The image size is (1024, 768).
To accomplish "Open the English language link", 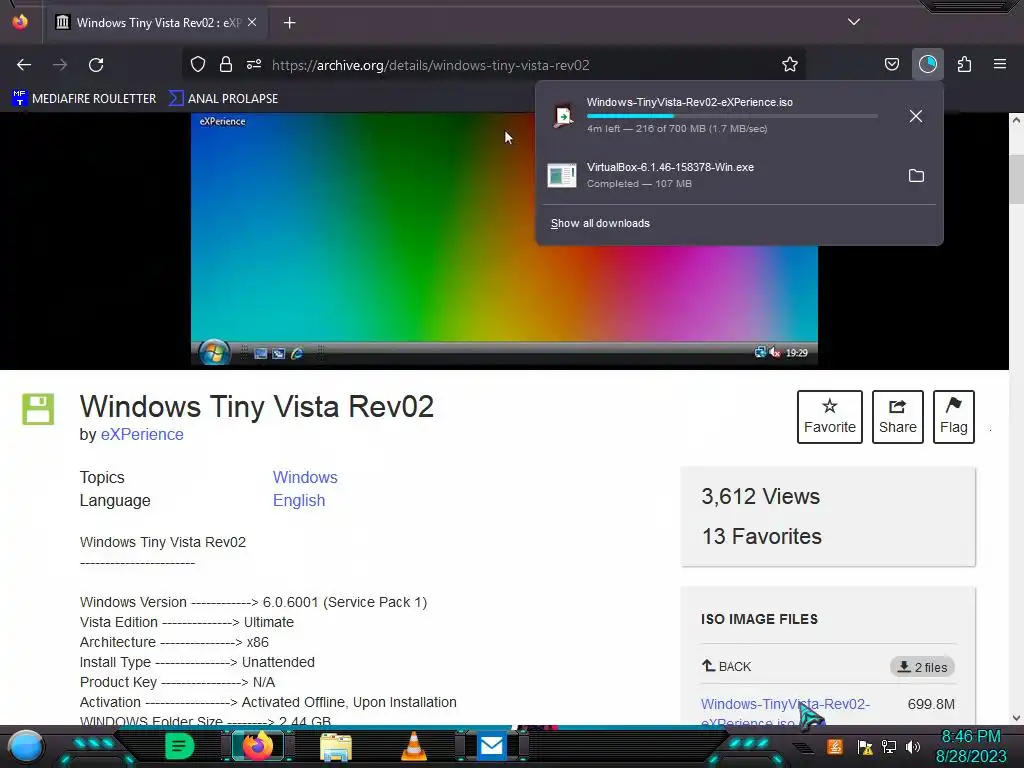I will (298, 500).
